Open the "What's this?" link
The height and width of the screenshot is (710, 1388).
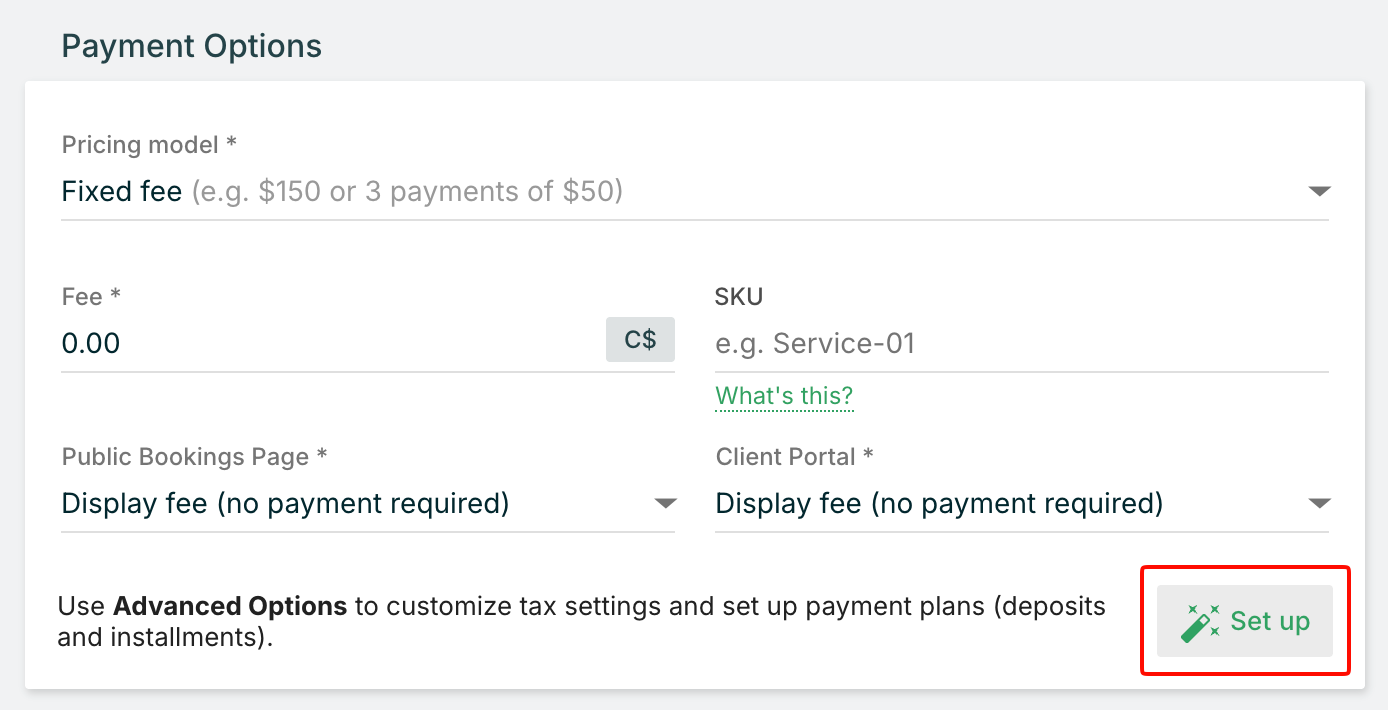coord(784,396)
